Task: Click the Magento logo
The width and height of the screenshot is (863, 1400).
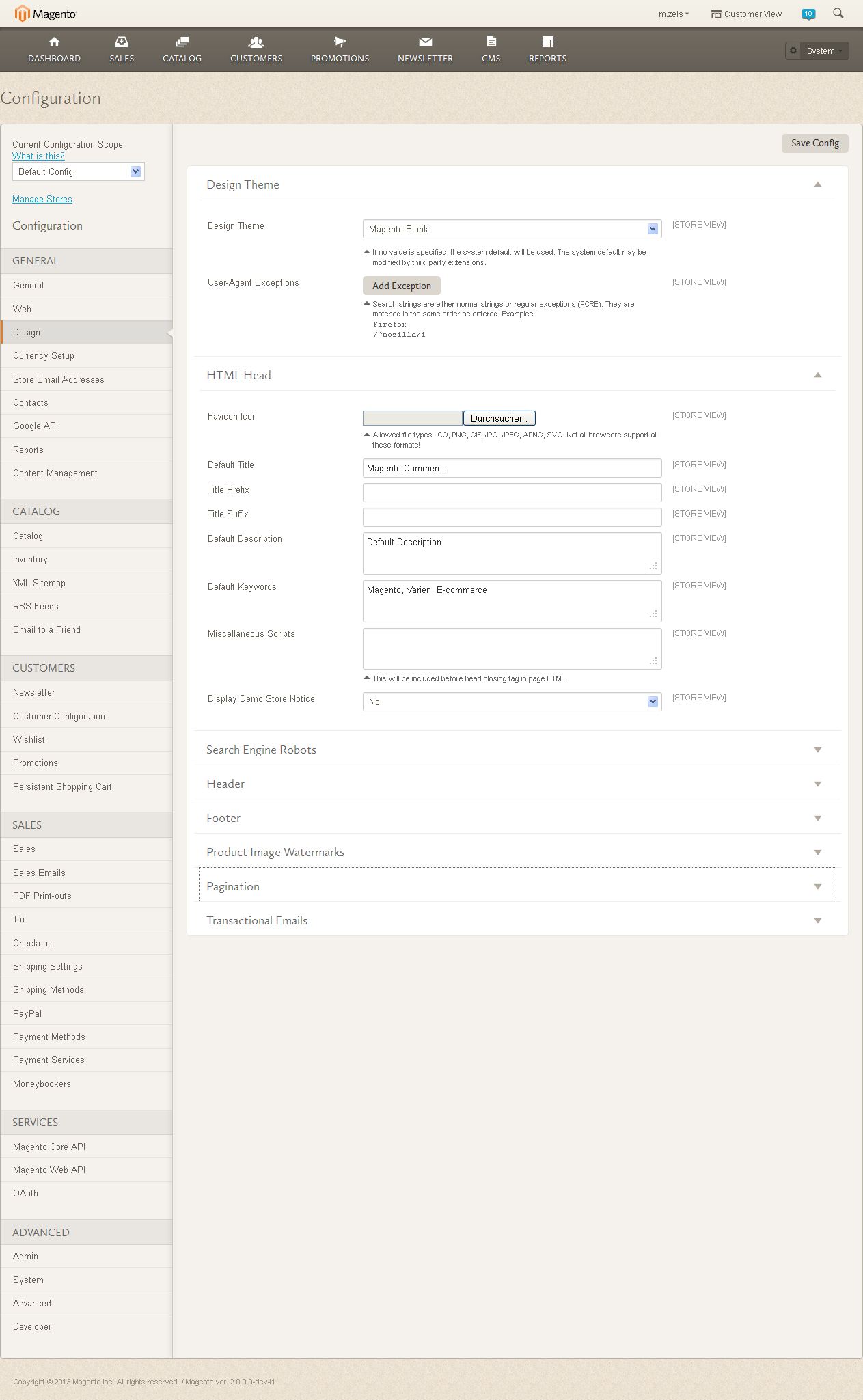Action: [x=46, y=14]
